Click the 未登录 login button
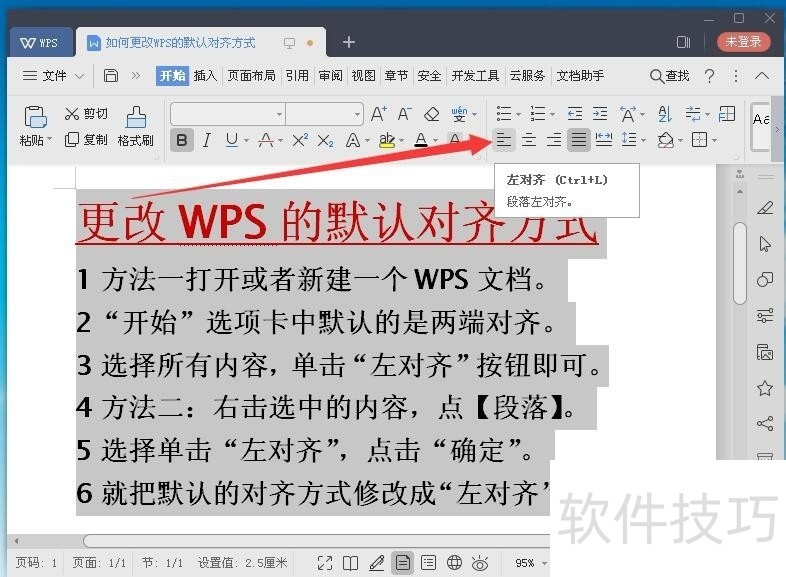This screenshot has height=577, width=786. click(743, 42)
